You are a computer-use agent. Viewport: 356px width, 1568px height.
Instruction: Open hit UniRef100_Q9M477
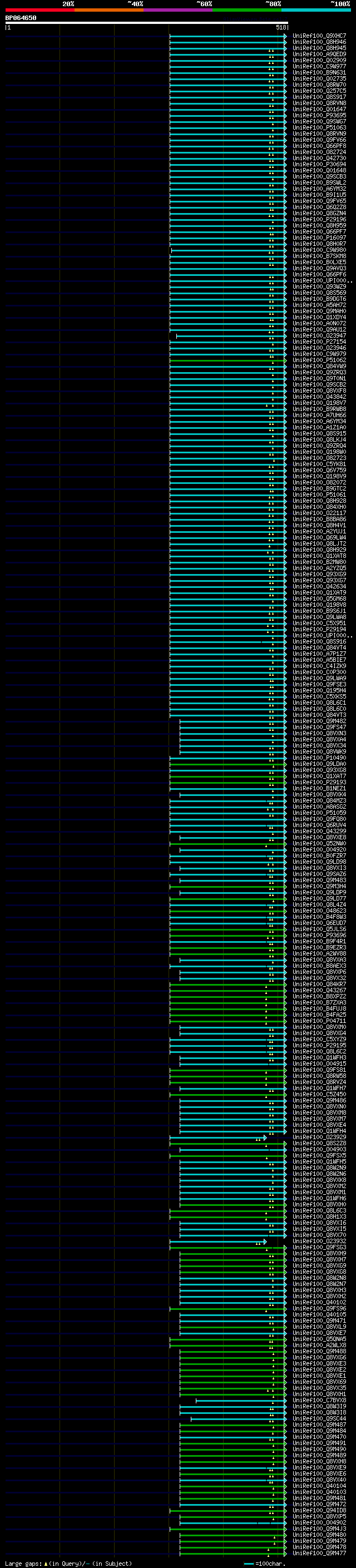[319, 1554]
